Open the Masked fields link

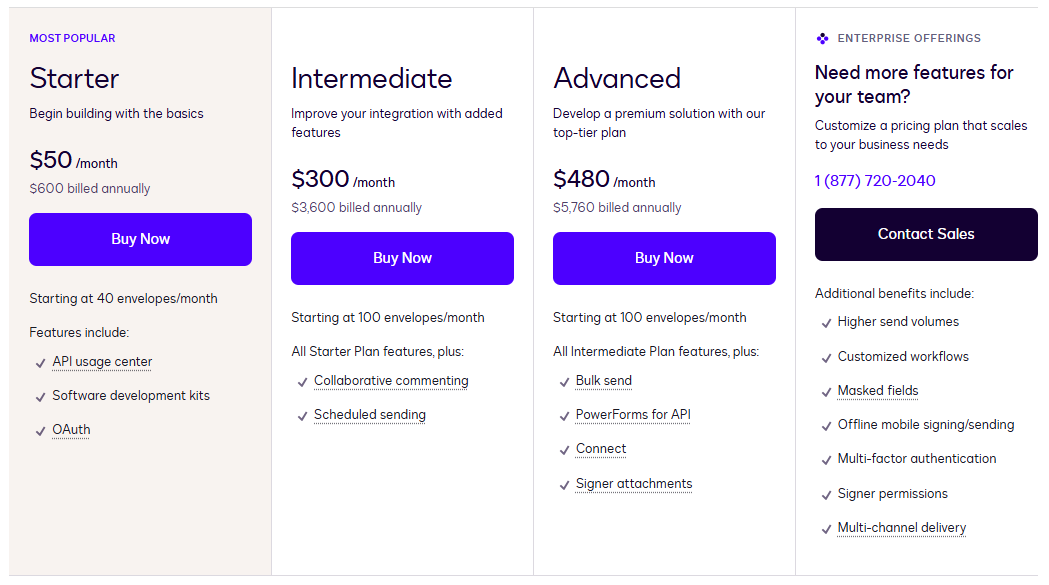click(877, 390)
